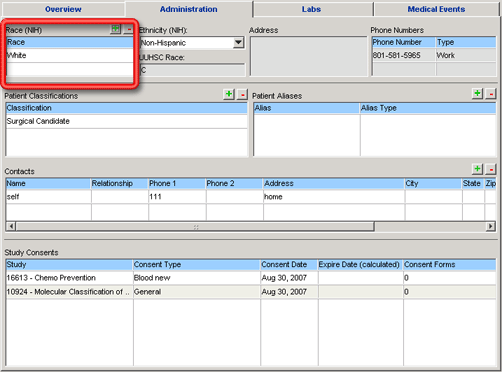This screenshot has height=372, width=502.
Task: Click the home address cell in Contacts
Action: 334,197
